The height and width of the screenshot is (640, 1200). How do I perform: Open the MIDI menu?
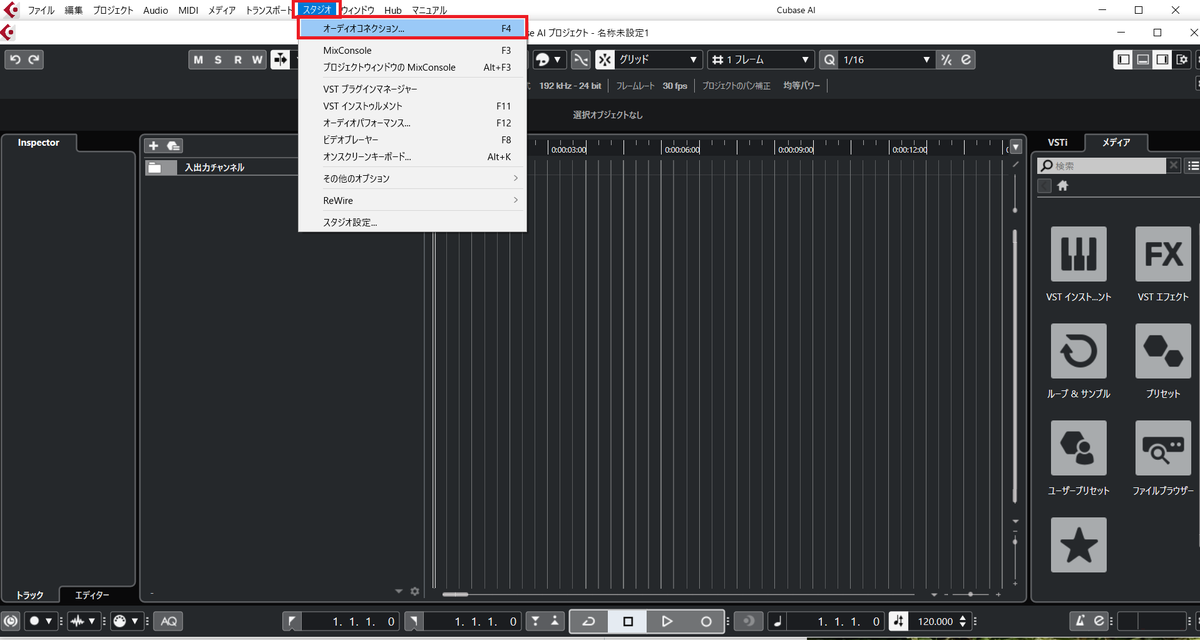(x=188, y=10)
